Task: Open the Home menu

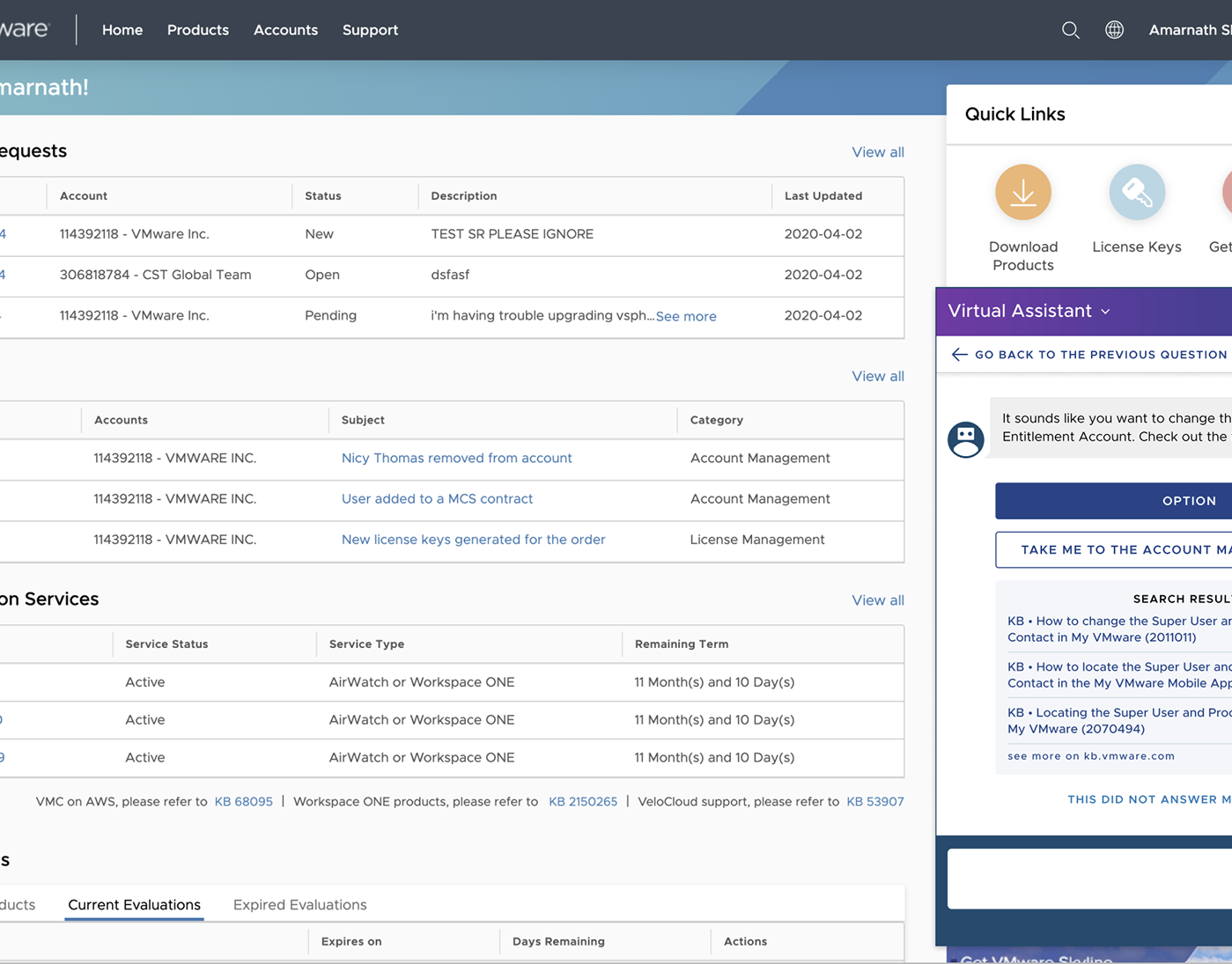Action: (x=122, y=30)
